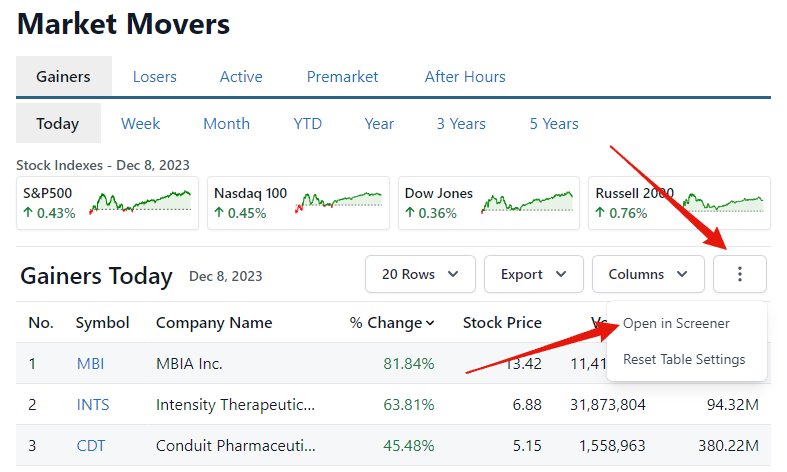Switch to the Losers tab
Screen dimensions: 787x472
tap(154, 76)
